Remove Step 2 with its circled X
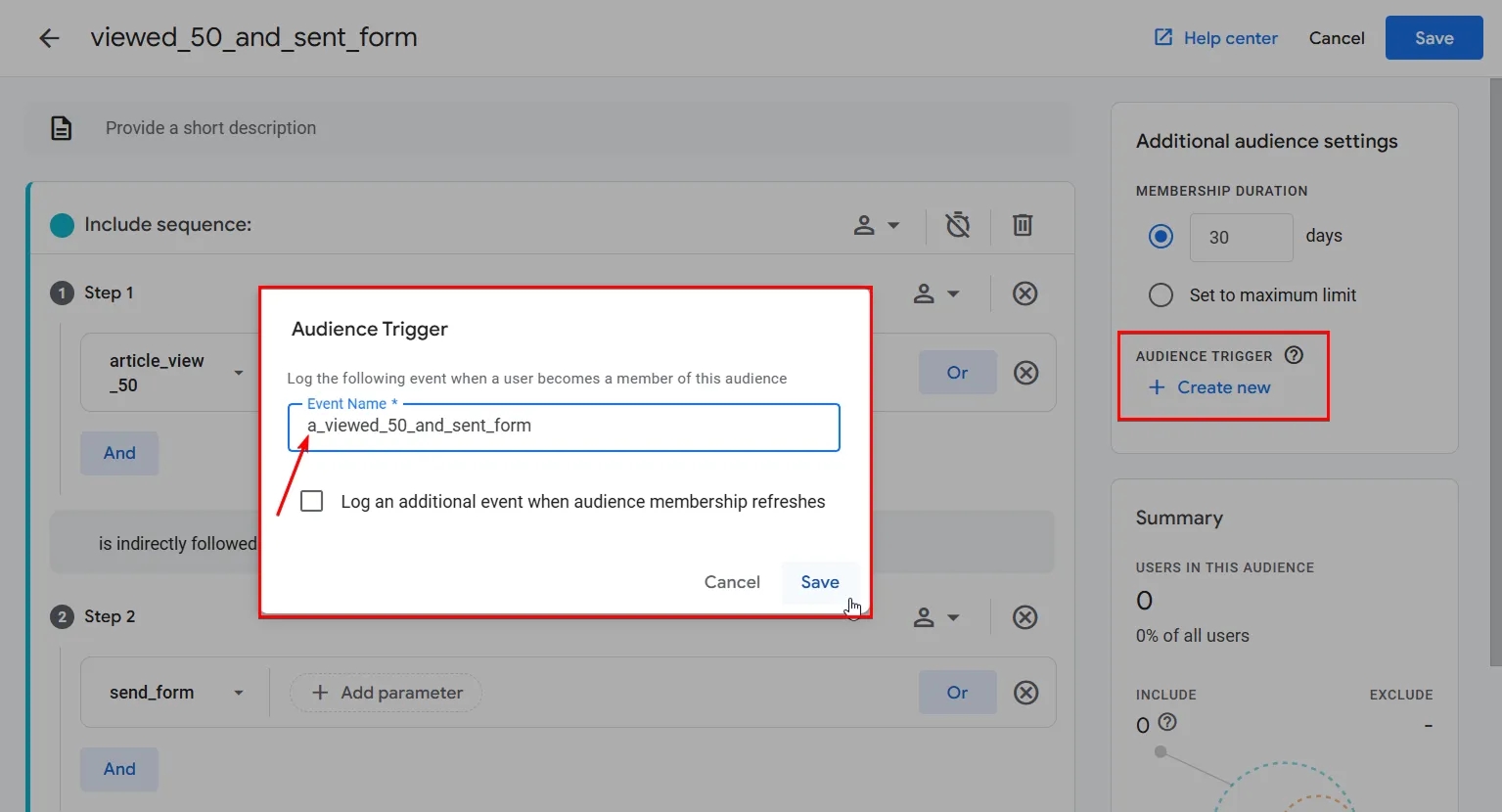 pyautogui.click(x=1024, y=617)
